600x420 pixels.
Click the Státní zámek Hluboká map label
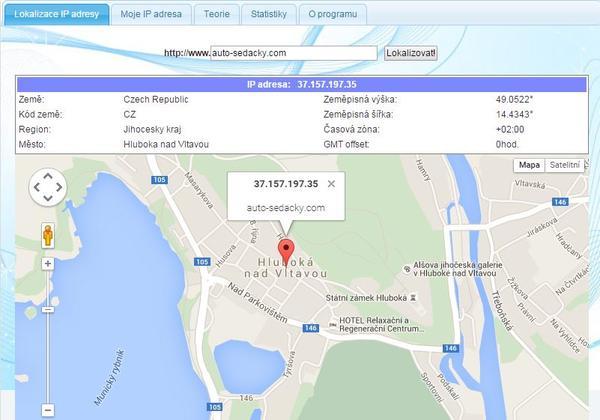[368, 298]
